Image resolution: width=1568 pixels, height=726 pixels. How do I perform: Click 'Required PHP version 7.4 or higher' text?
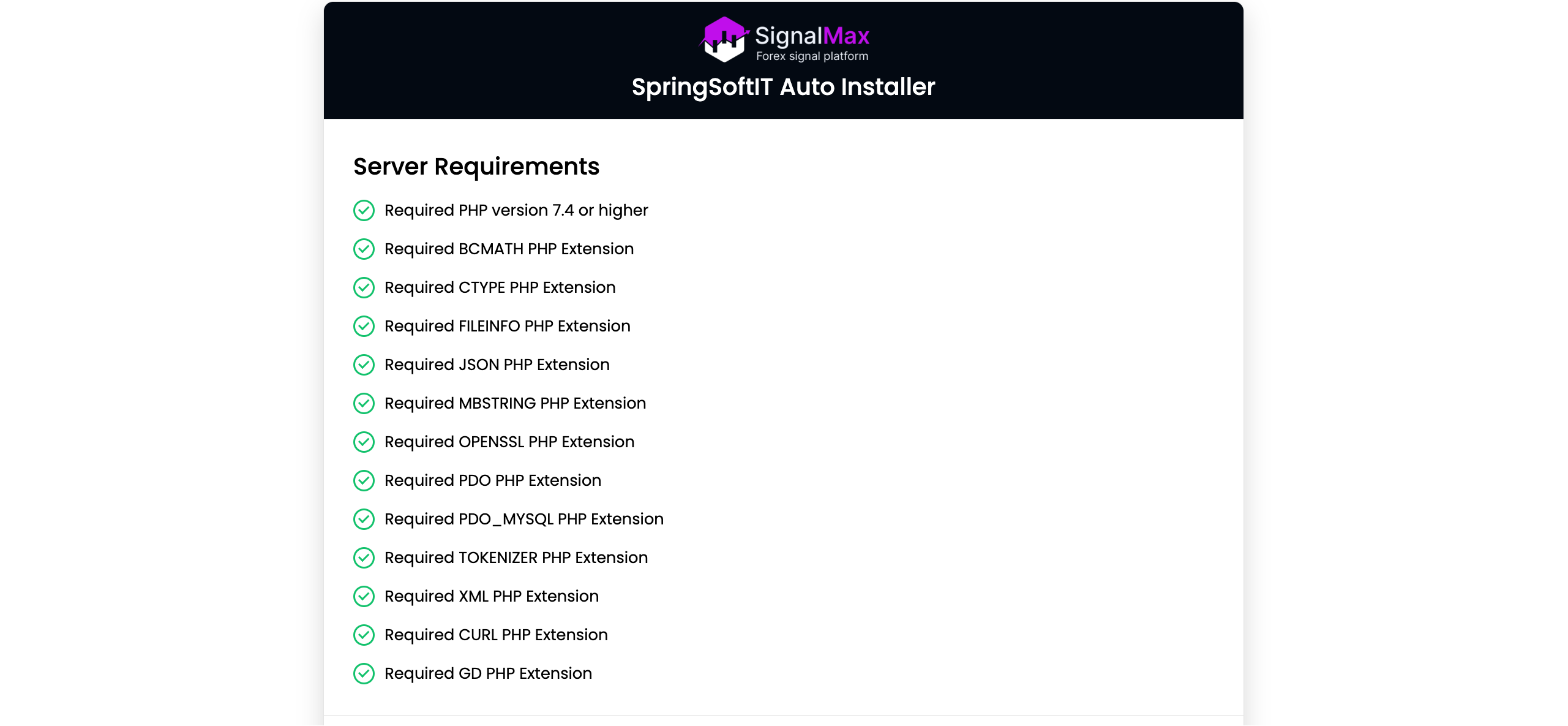point(516,210)
